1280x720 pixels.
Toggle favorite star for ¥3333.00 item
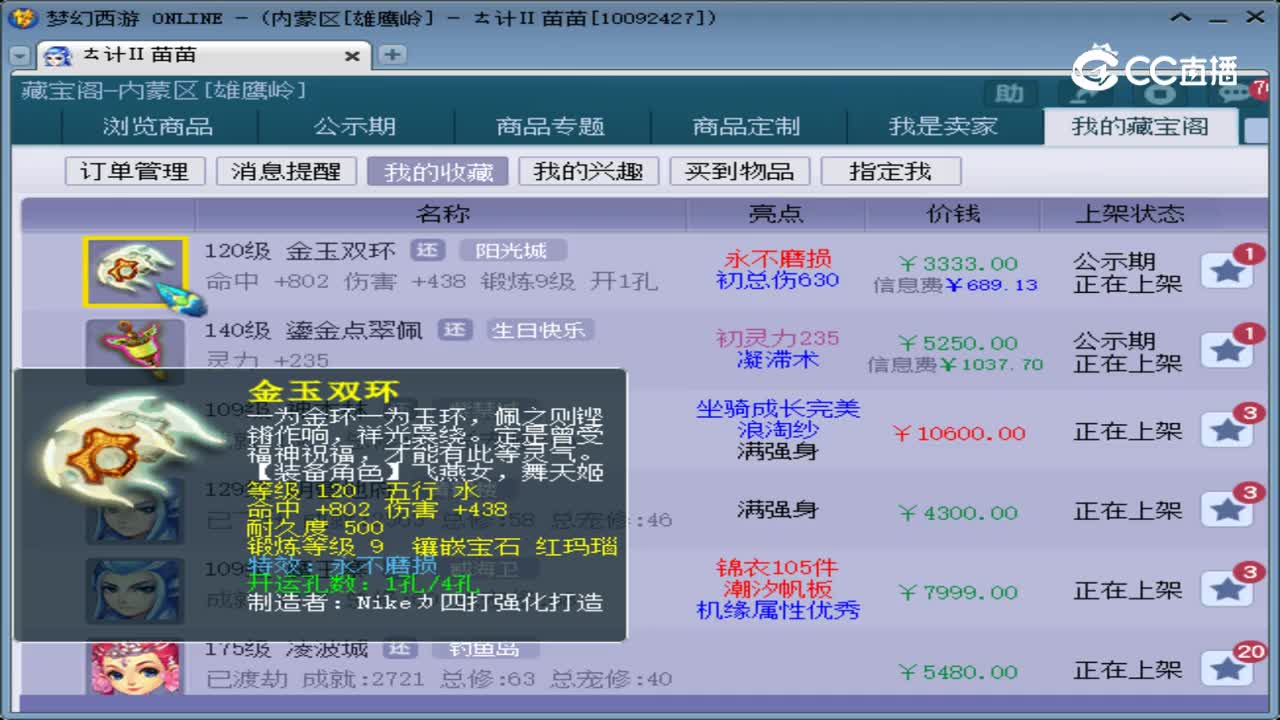tap(1226, 270)
